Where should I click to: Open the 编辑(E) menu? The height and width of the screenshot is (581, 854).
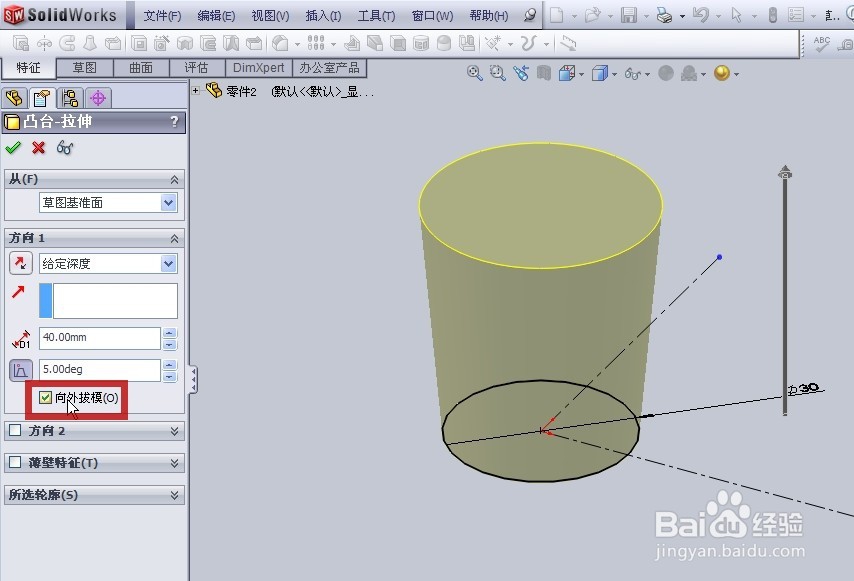(x=216, y=16)
